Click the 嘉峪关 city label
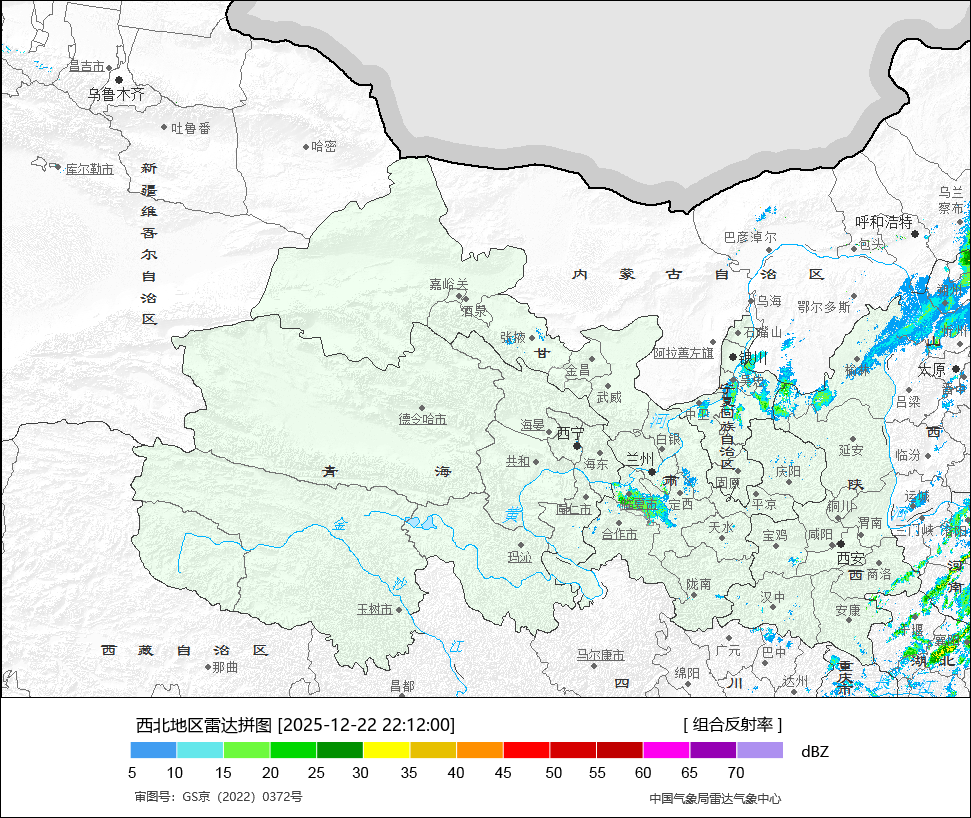Image resolution: width=971 pixels, height=818 pixels. click(x=449, y=284)
